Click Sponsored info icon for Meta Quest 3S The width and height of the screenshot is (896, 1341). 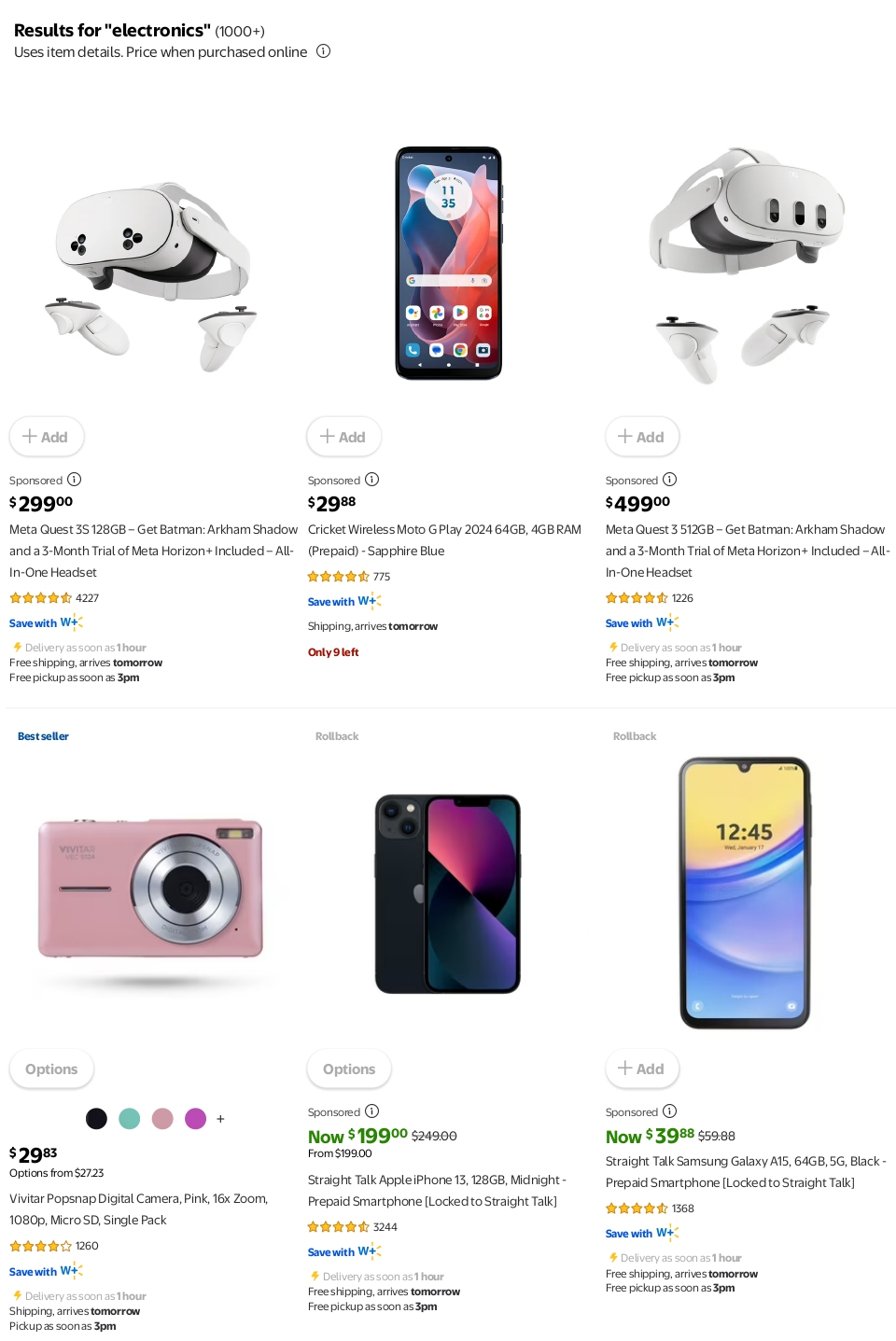pos(74,480)
